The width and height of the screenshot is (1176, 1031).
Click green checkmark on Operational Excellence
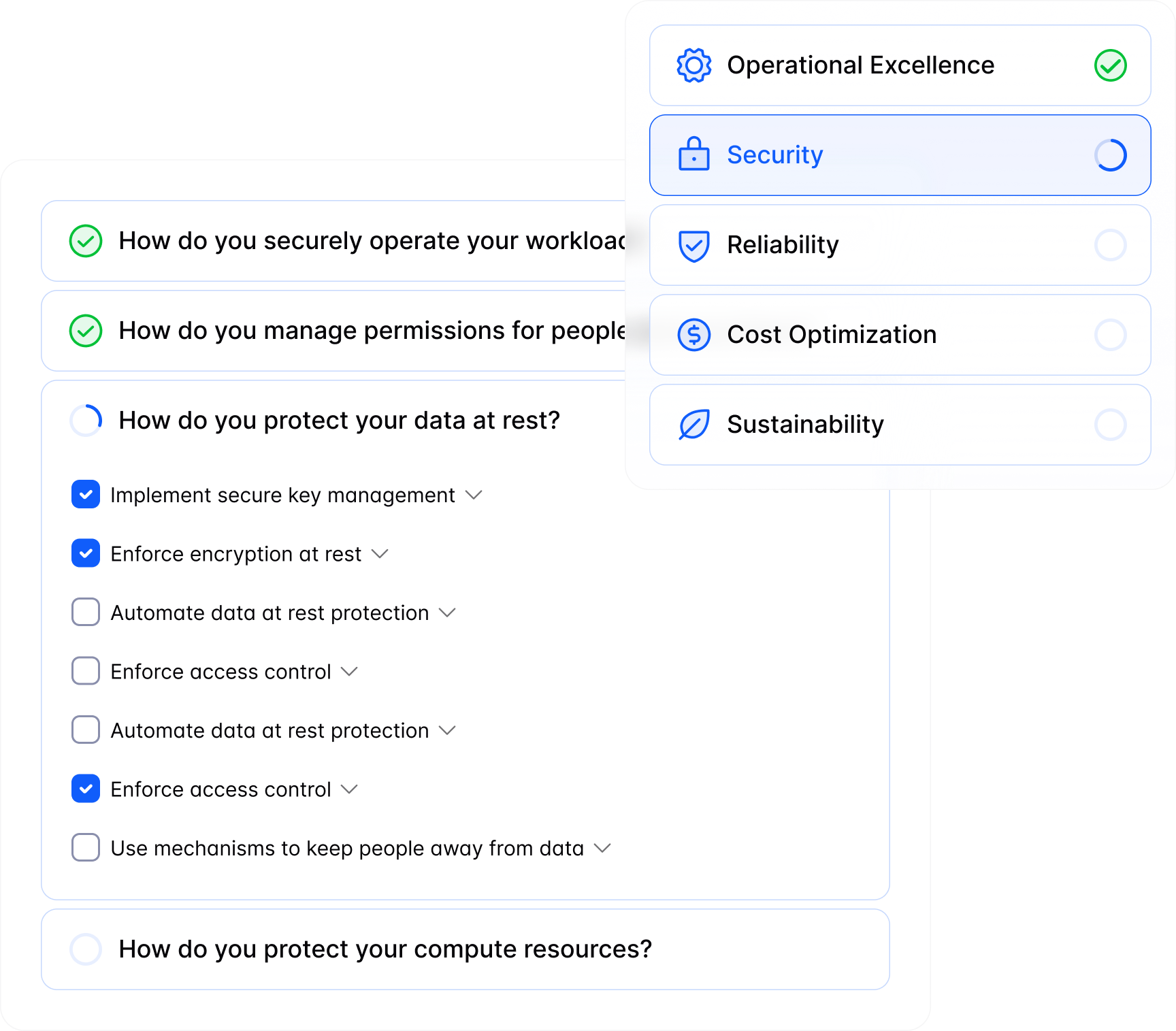click(1110, 65)
